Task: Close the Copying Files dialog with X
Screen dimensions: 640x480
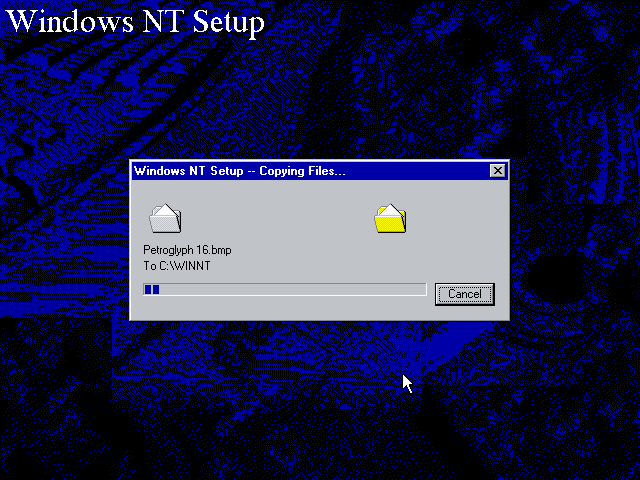Action: 497,171
